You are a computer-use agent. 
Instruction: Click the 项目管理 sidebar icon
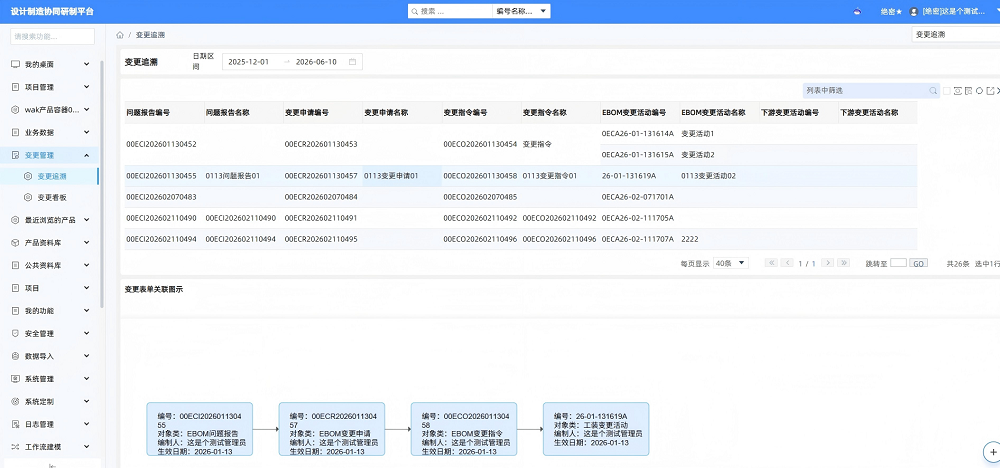pyautogui.click(x=15, y=87)
